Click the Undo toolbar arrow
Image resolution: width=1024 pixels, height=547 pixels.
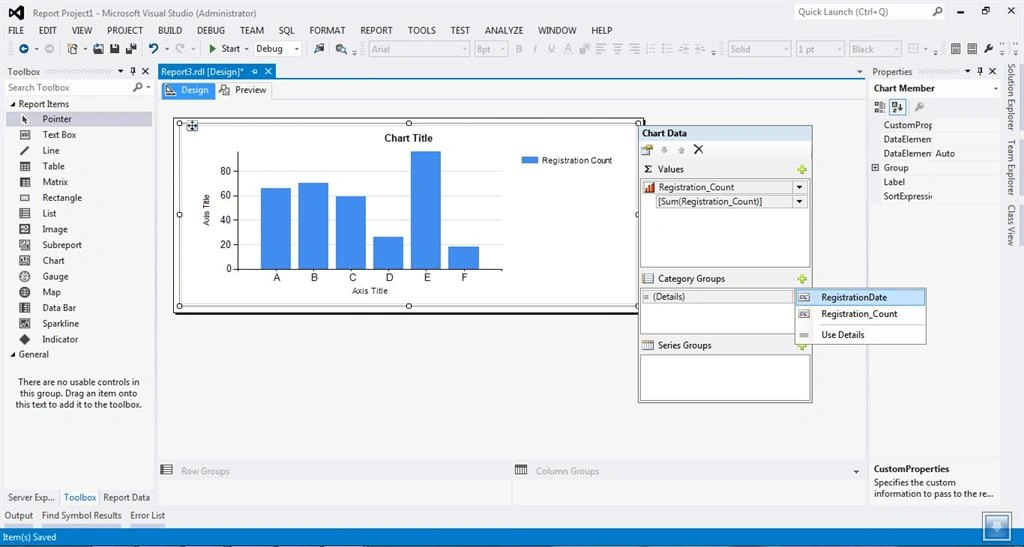point(153,48)
